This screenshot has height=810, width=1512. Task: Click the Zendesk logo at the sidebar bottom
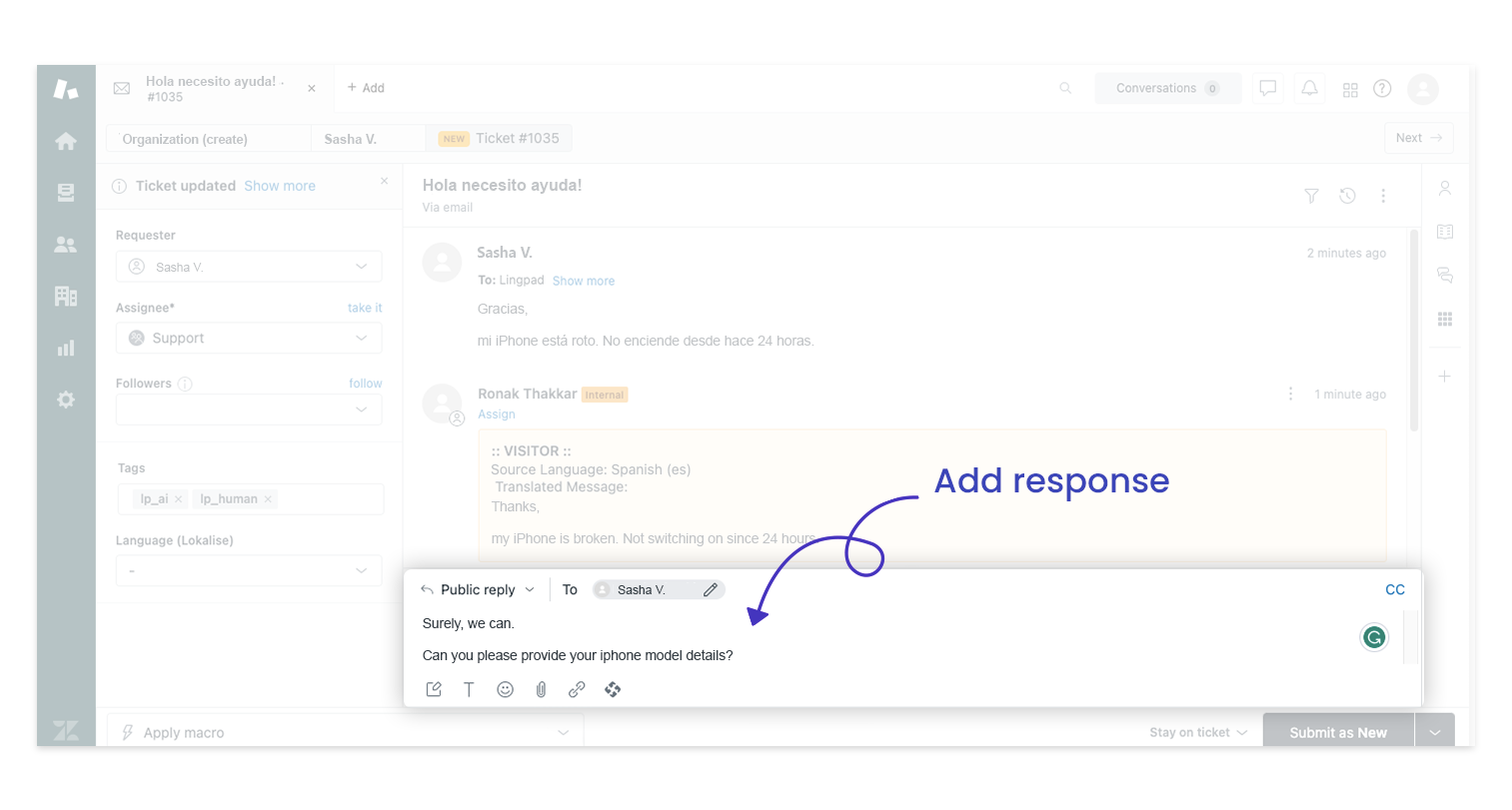[66, 731]
